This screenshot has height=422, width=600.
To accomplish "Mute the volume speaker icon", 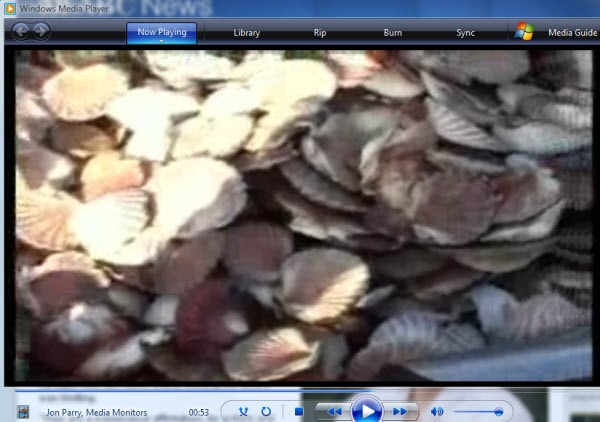I will coord(437,411).
